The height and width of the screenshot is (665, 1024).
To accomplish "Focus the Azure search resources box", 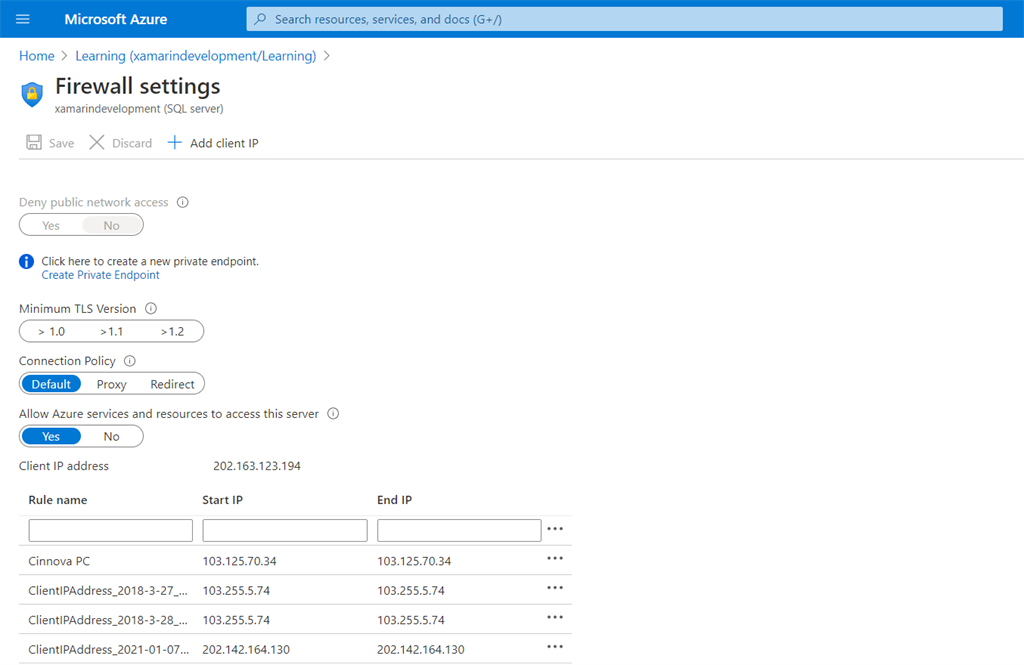I will (624, 19).
